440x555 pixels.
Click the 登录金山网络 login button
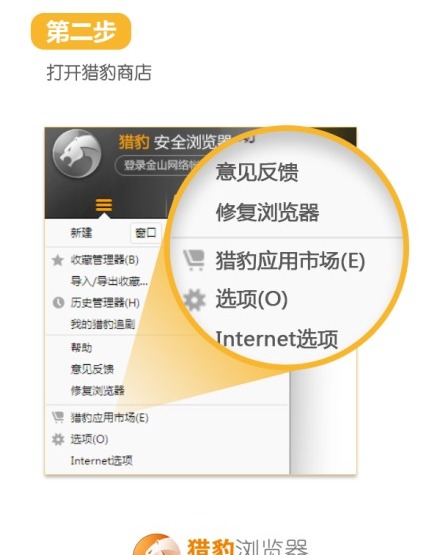[x=158, y=165]
